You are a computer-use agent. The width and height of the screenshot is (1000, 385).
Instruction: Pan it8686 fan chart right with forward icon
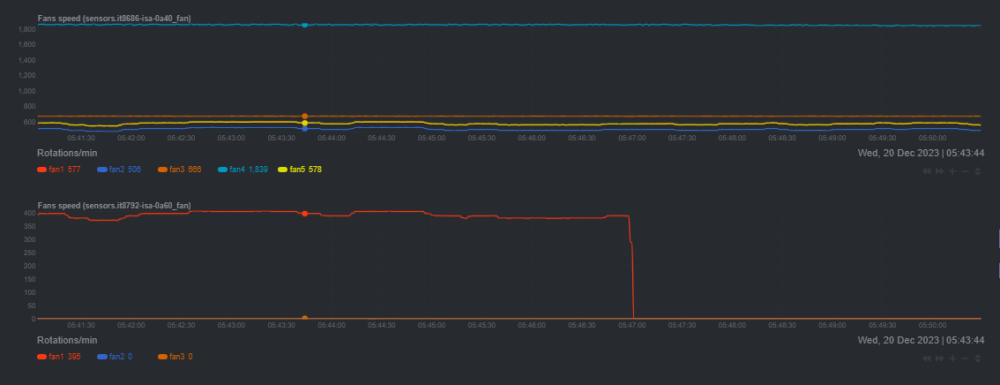(939, 171)
